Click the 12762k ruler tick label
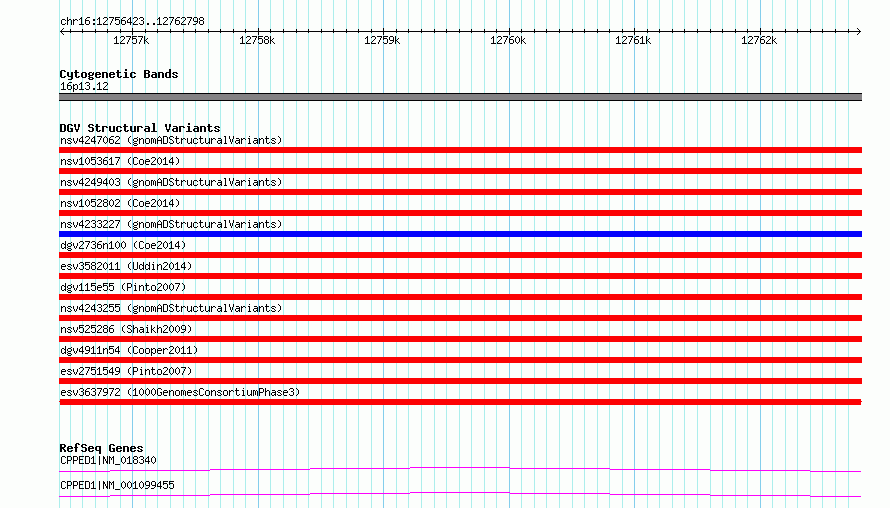The image size is (890, 508). [759, 40]
